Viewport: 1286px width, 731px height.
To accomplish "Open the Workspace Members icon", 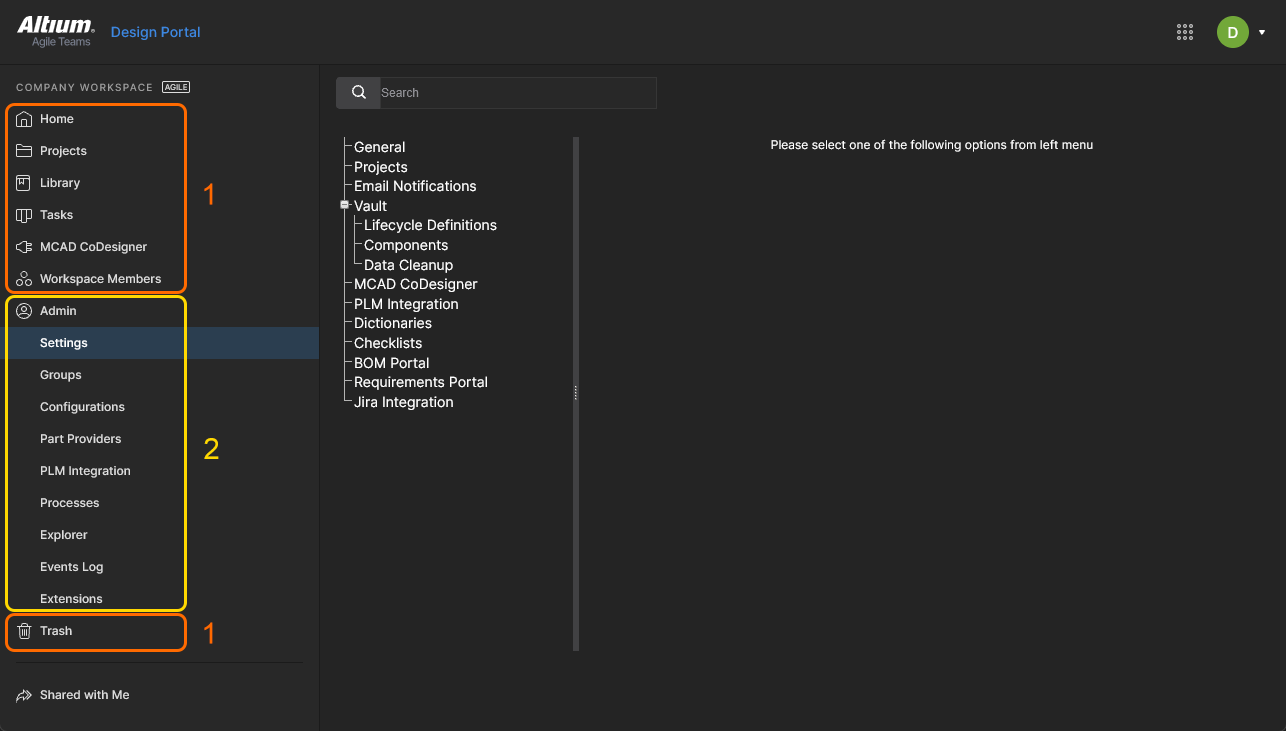I will click(25, 279).
